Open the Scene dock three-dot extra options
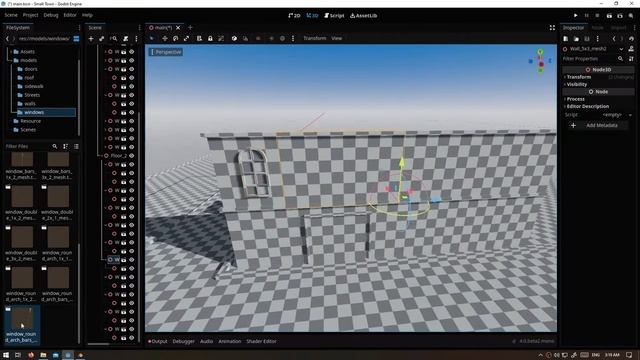 [136, 39]
